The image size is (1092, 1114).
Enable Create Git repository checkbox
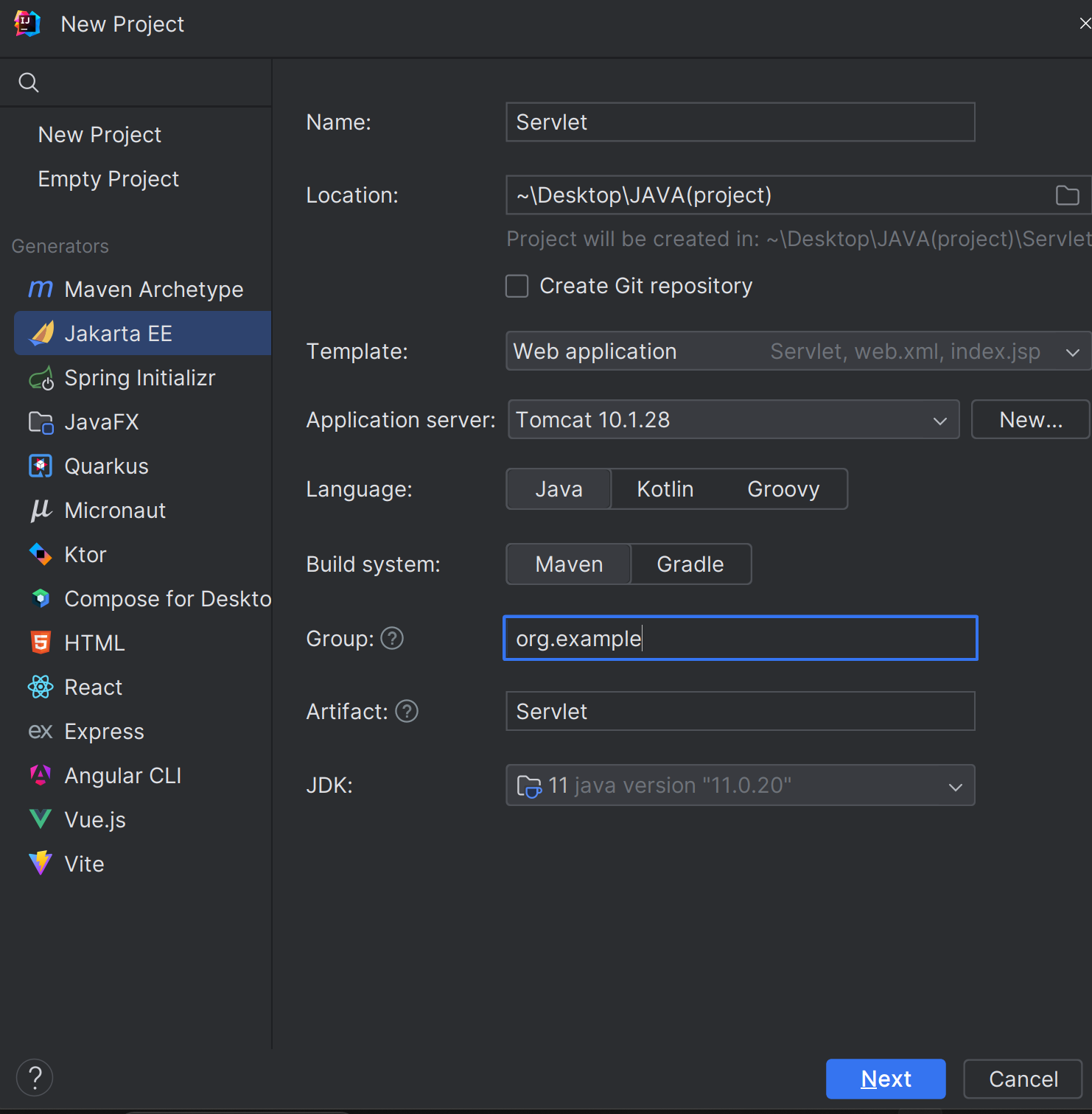[517, 286]
